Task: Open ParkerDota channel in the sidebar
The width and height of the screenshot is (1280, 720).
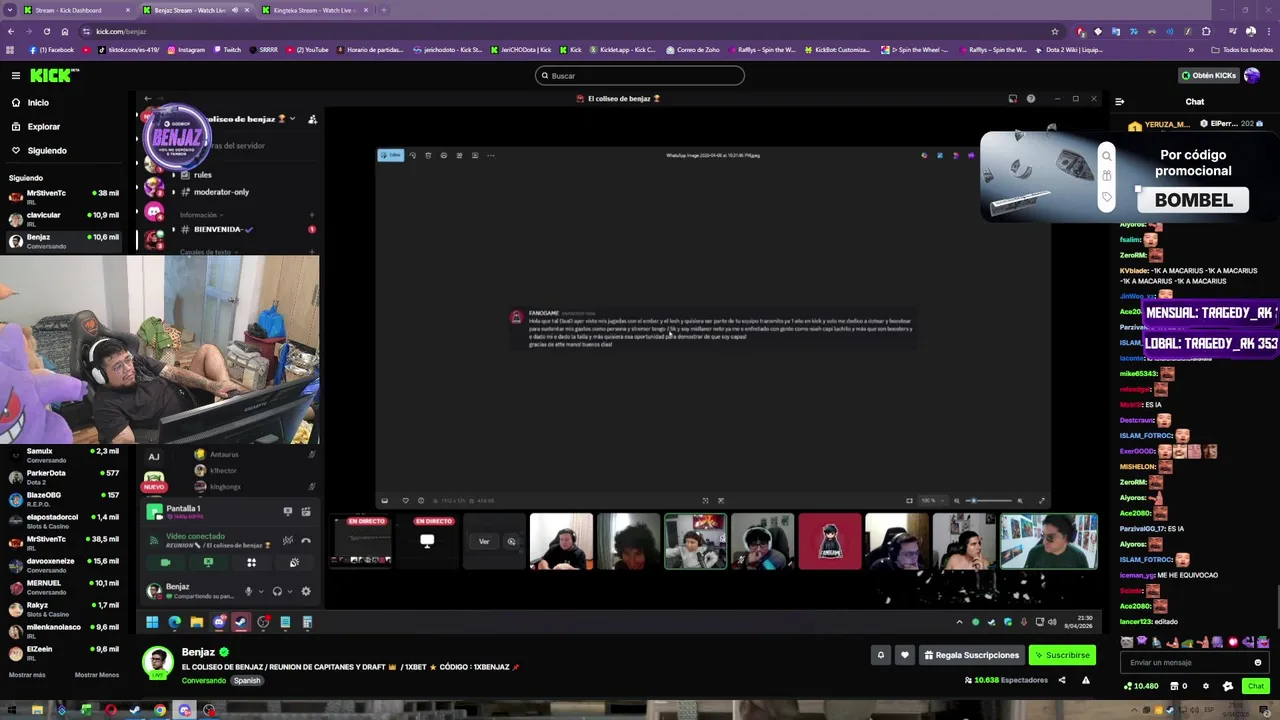Action: (x=64, y=477)
